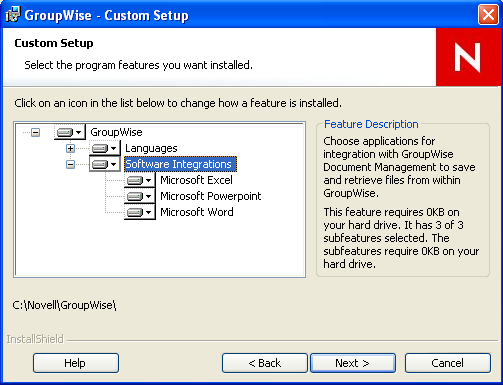Click the red Novell N logo

point(468,57)
